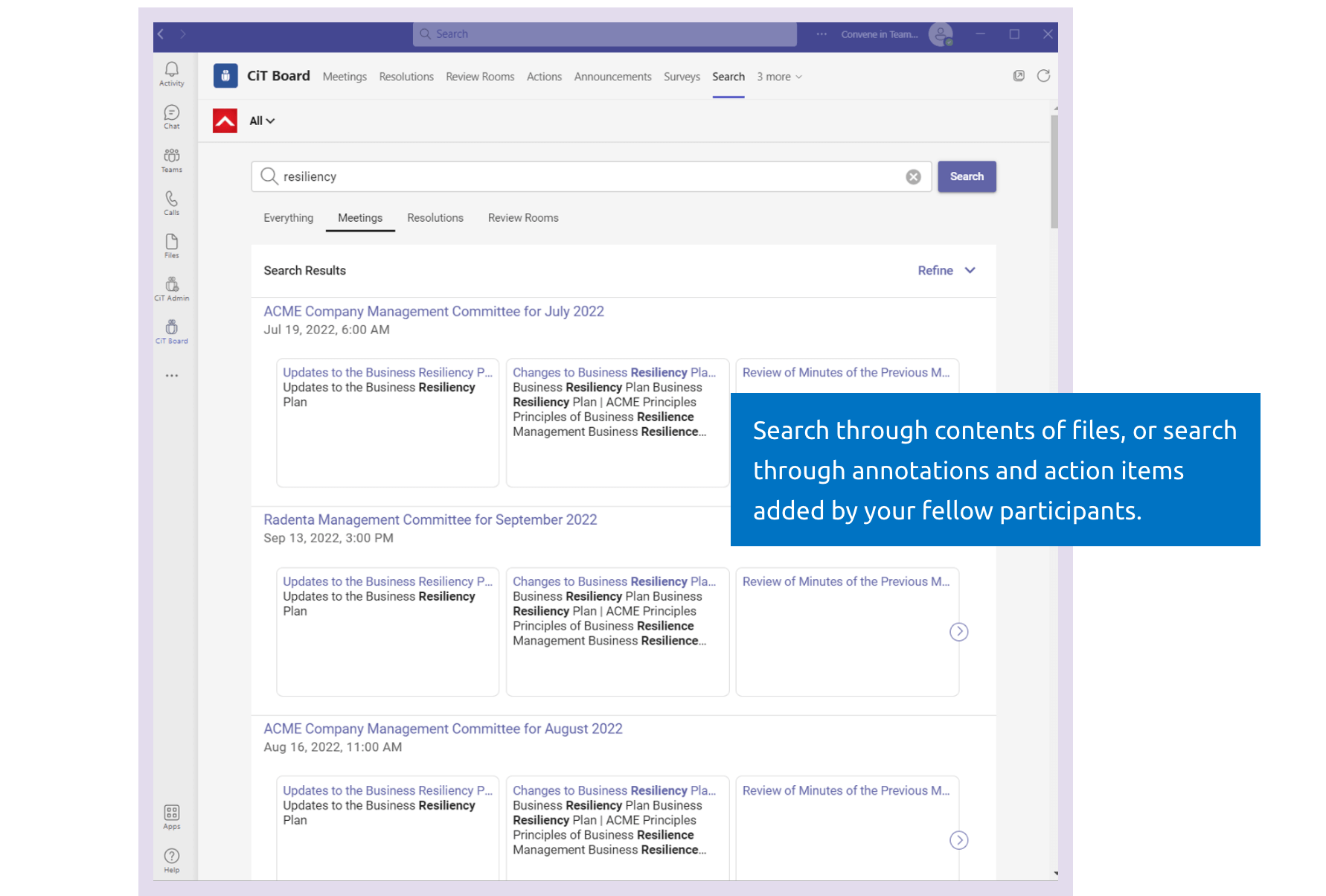Switch to the Resolutions results tab
This screenshot has width=1326, height=896.
[435, 217]
